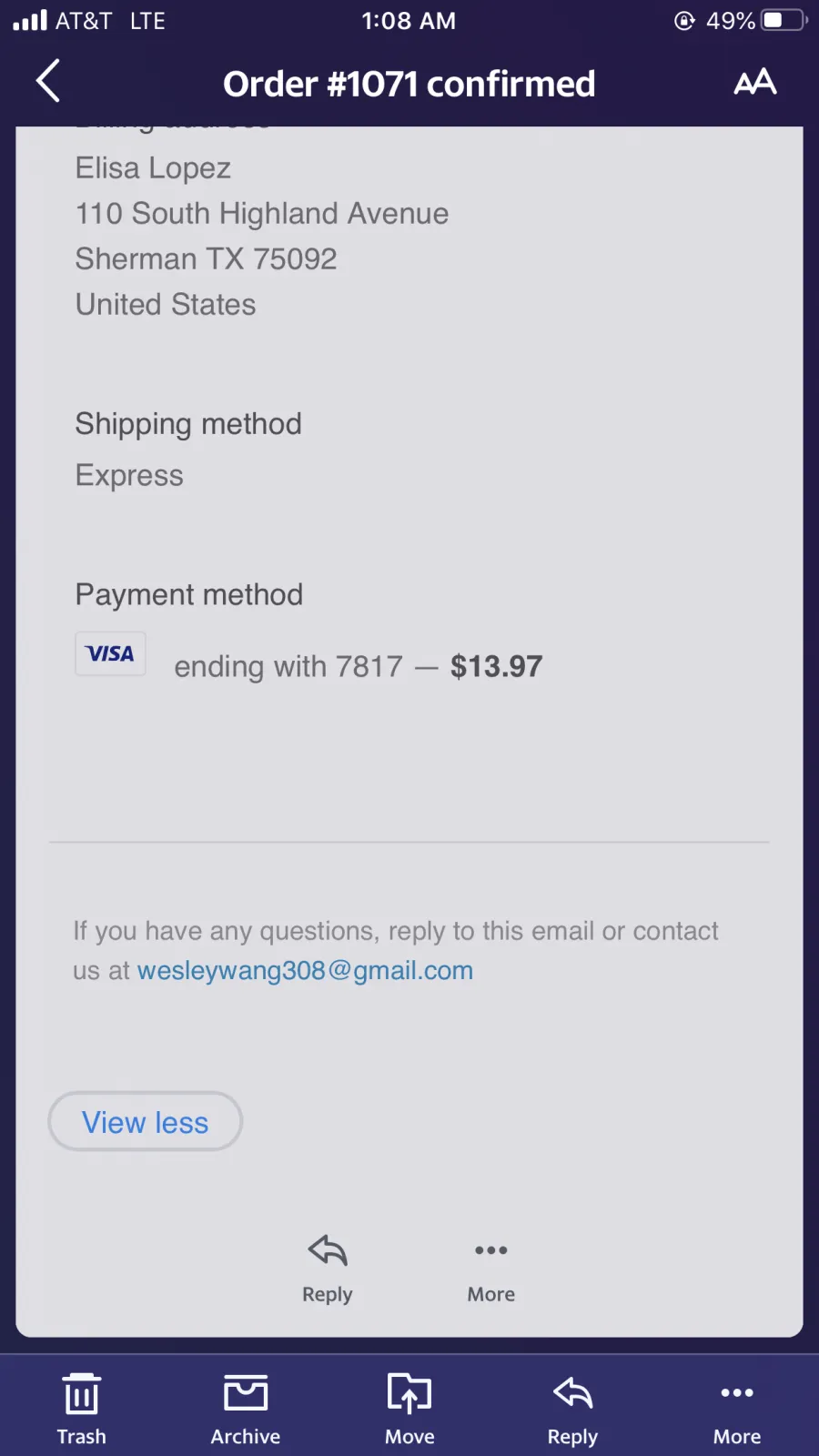
Task: Tap the Payment method heading
Action: pos(189,594)
